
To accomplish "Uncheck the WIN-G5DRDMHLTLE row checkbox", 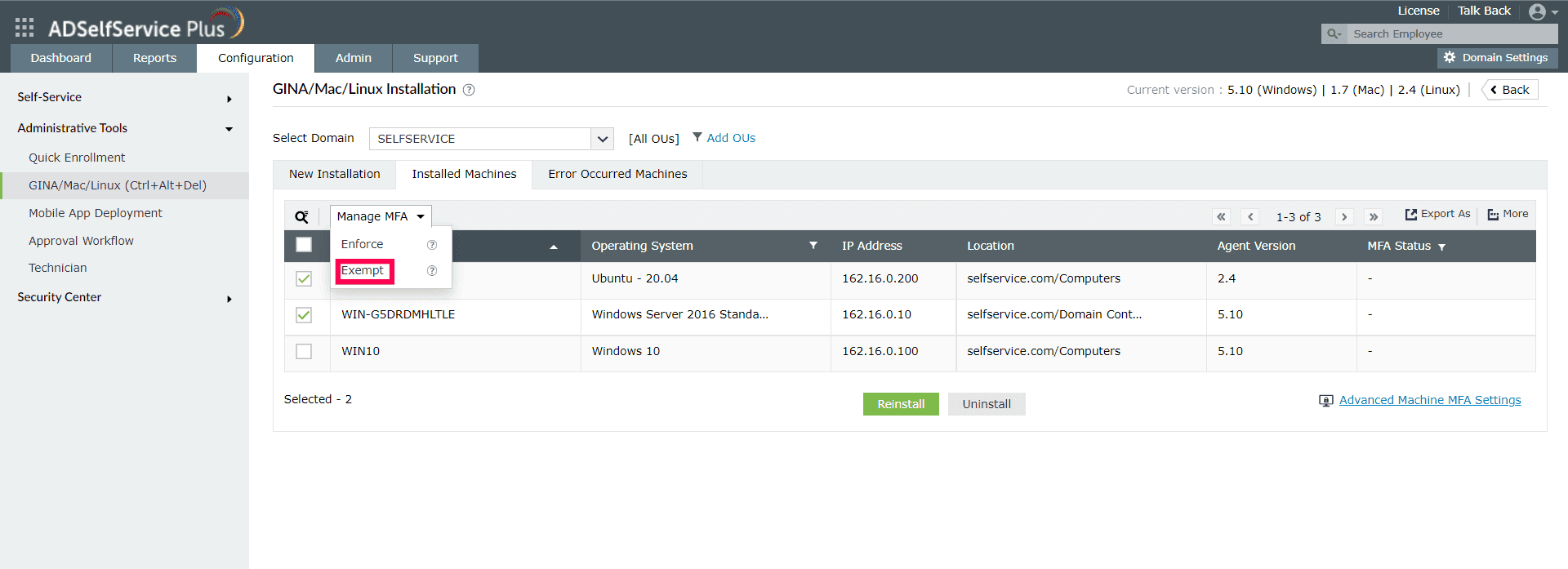I will coord(304,315).
